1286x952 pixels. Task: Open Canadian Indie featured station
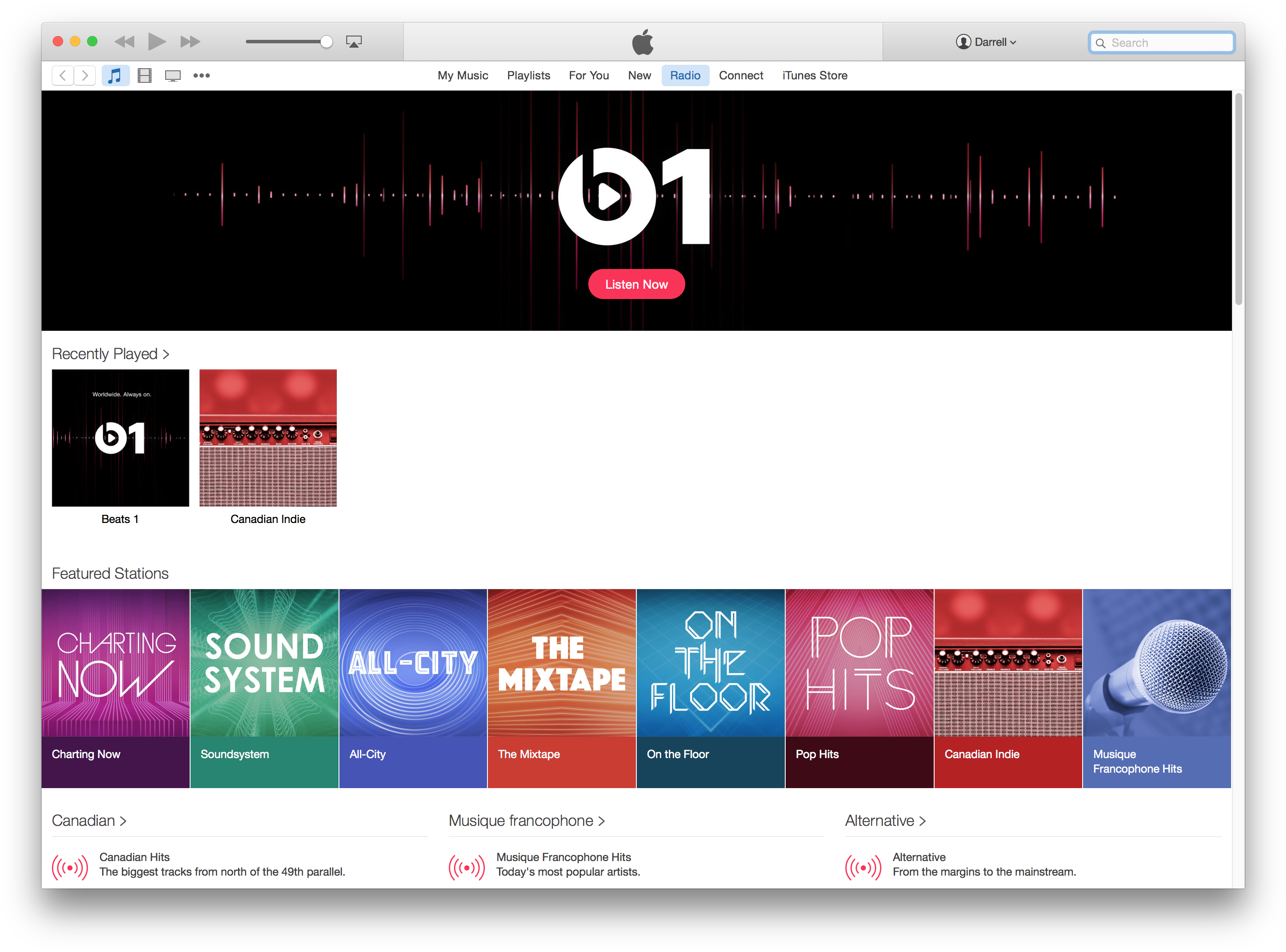tap(1008, 688)
